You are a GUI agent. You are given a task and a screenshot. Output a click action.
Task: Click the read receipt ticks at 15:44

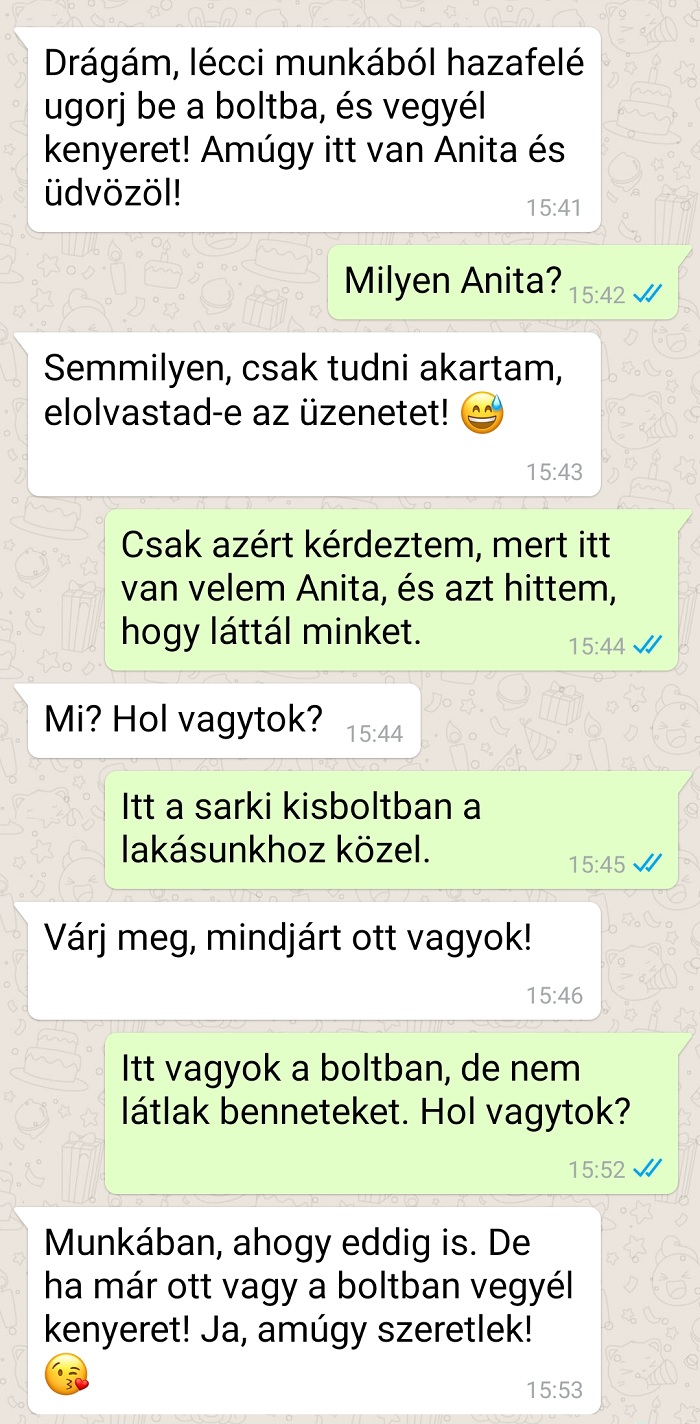pyautogui.click(x=648, y=646)
